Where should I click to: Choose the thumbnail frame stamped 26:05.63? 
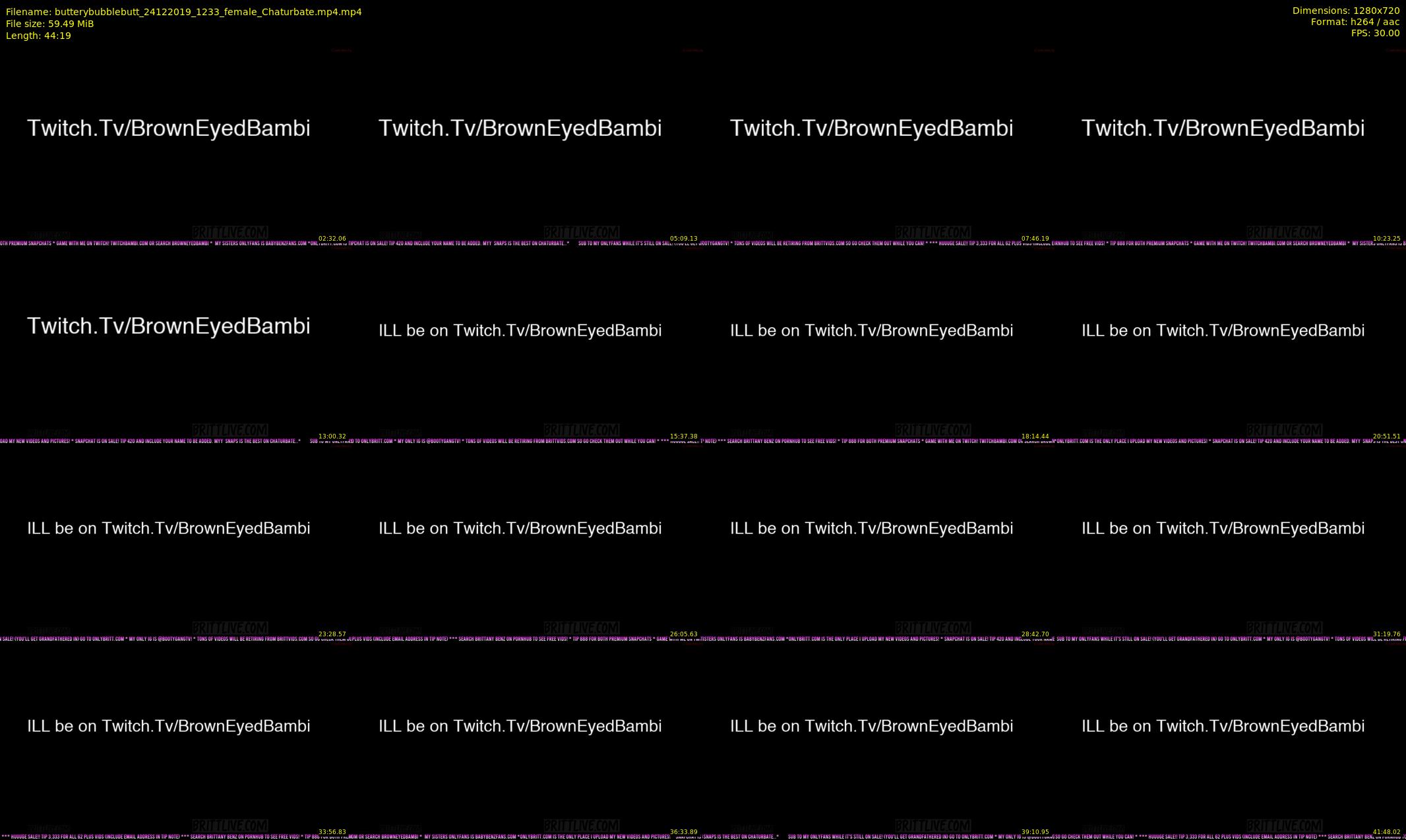[527, 542]
